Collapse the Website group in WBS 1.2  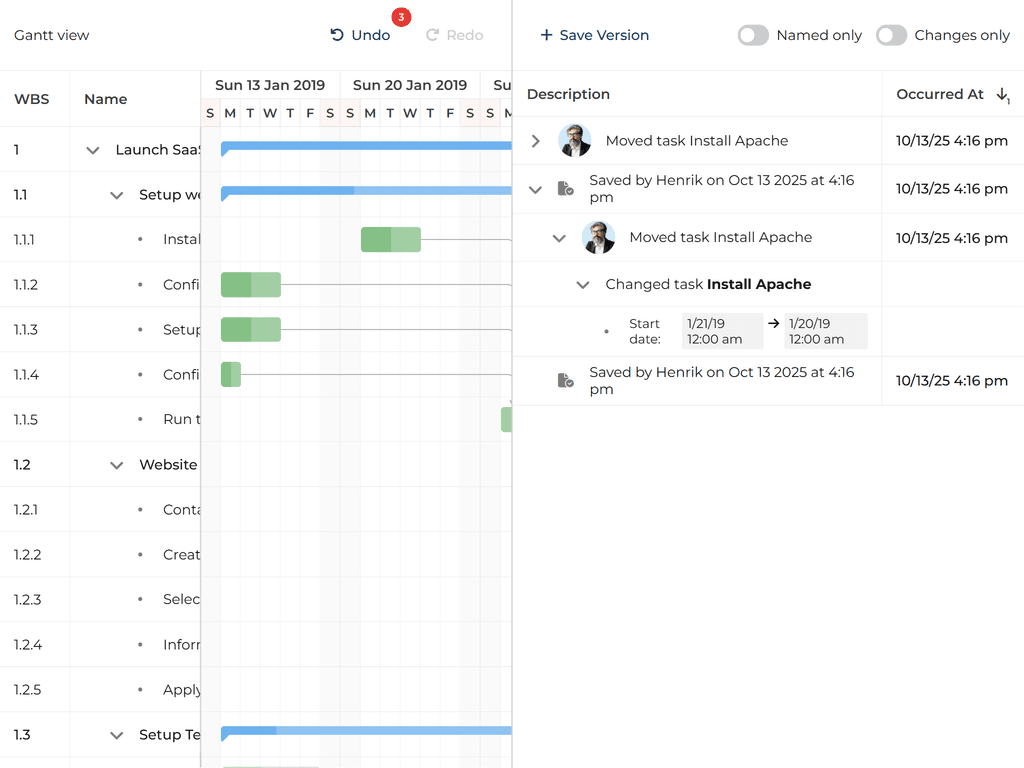[117, 465]
